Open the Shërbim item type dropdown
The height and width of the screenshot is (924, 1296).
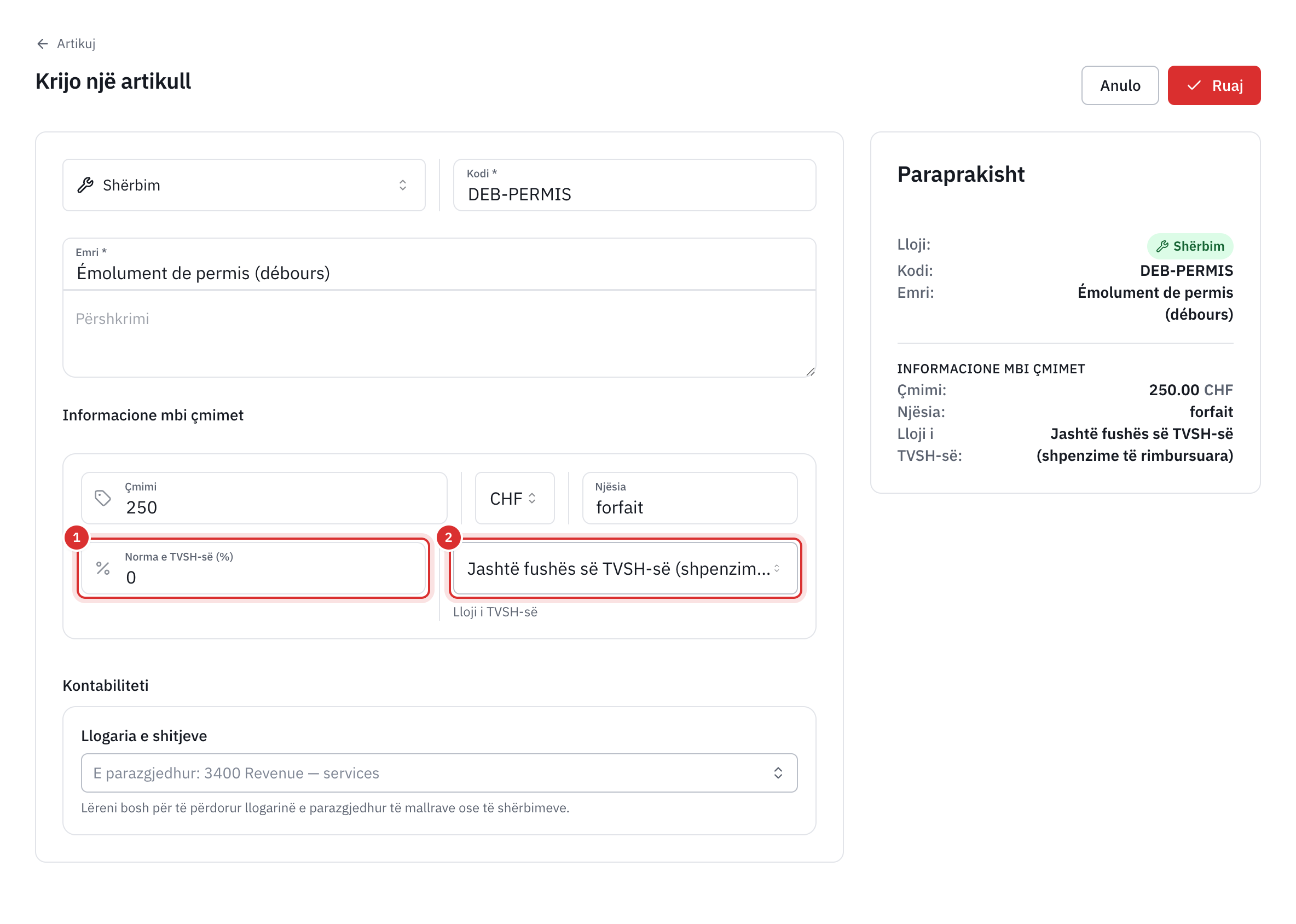click(244, 185)
